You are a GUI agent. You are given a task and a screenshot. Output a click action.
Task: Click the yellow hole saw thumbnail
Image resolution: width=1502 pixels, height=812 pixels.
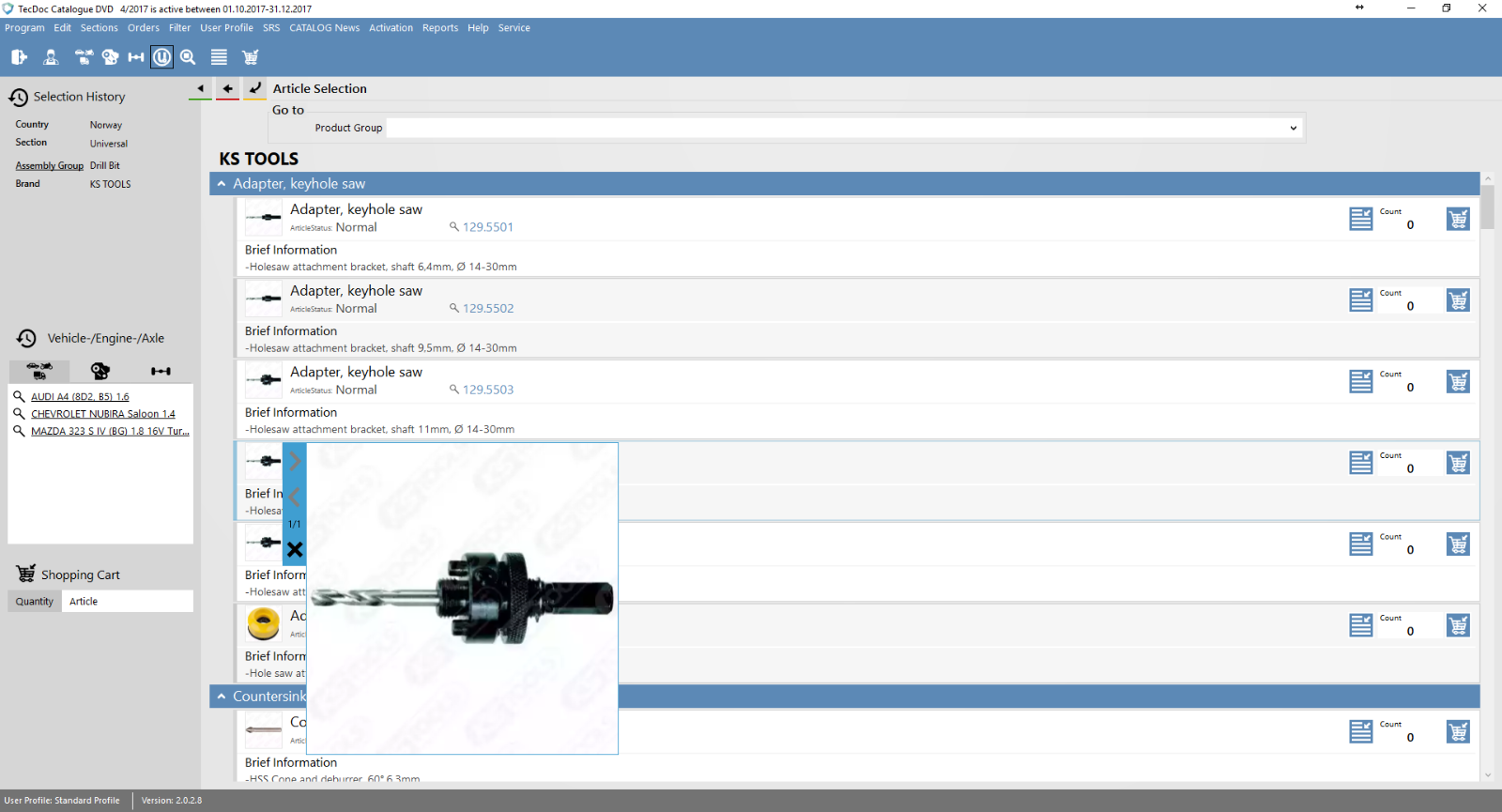coord(263,623)
